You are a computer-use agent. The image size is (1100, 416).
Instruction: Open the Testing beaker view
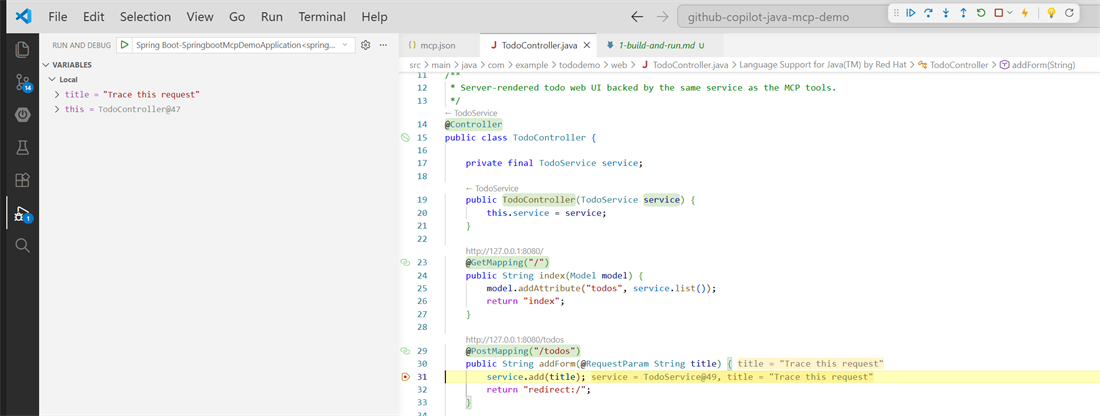(x=22, y=147)
